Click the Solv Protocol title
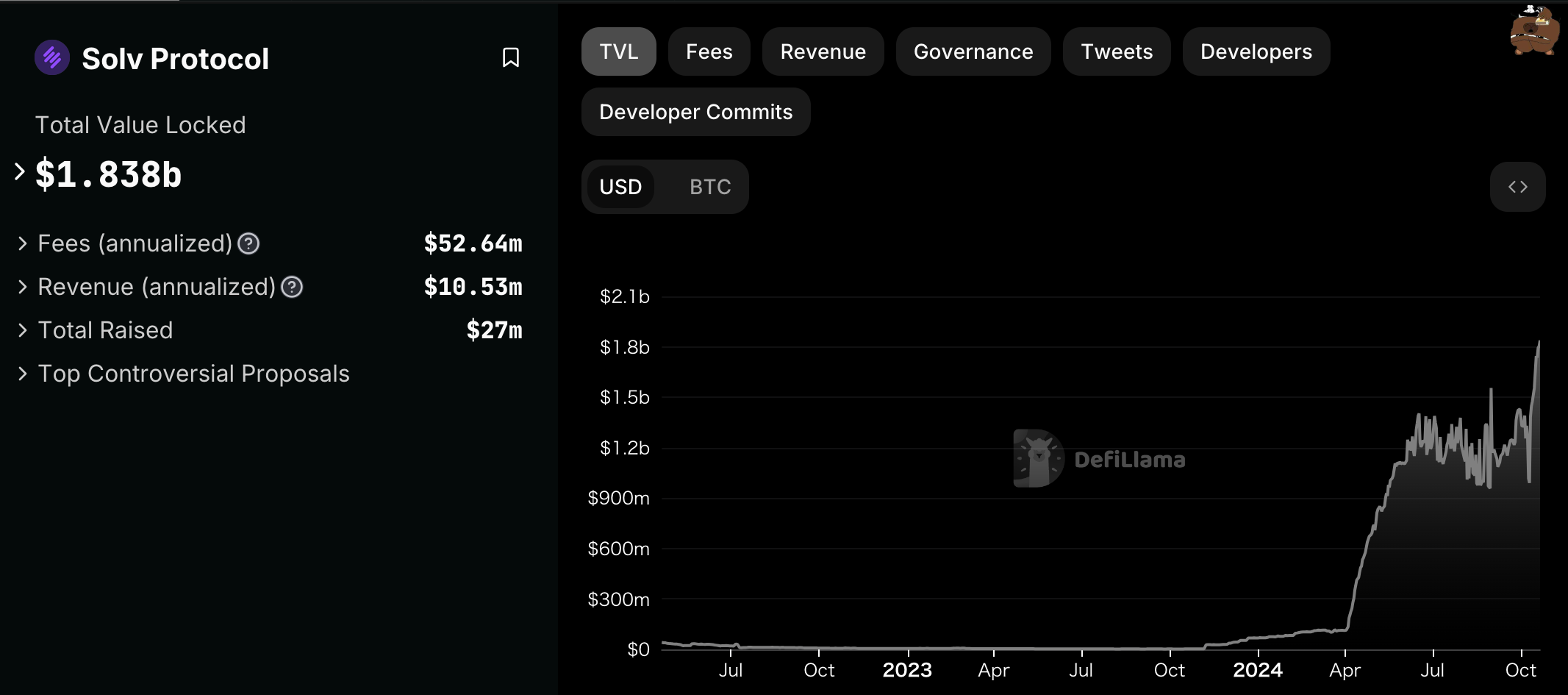 tap(175, 59)
